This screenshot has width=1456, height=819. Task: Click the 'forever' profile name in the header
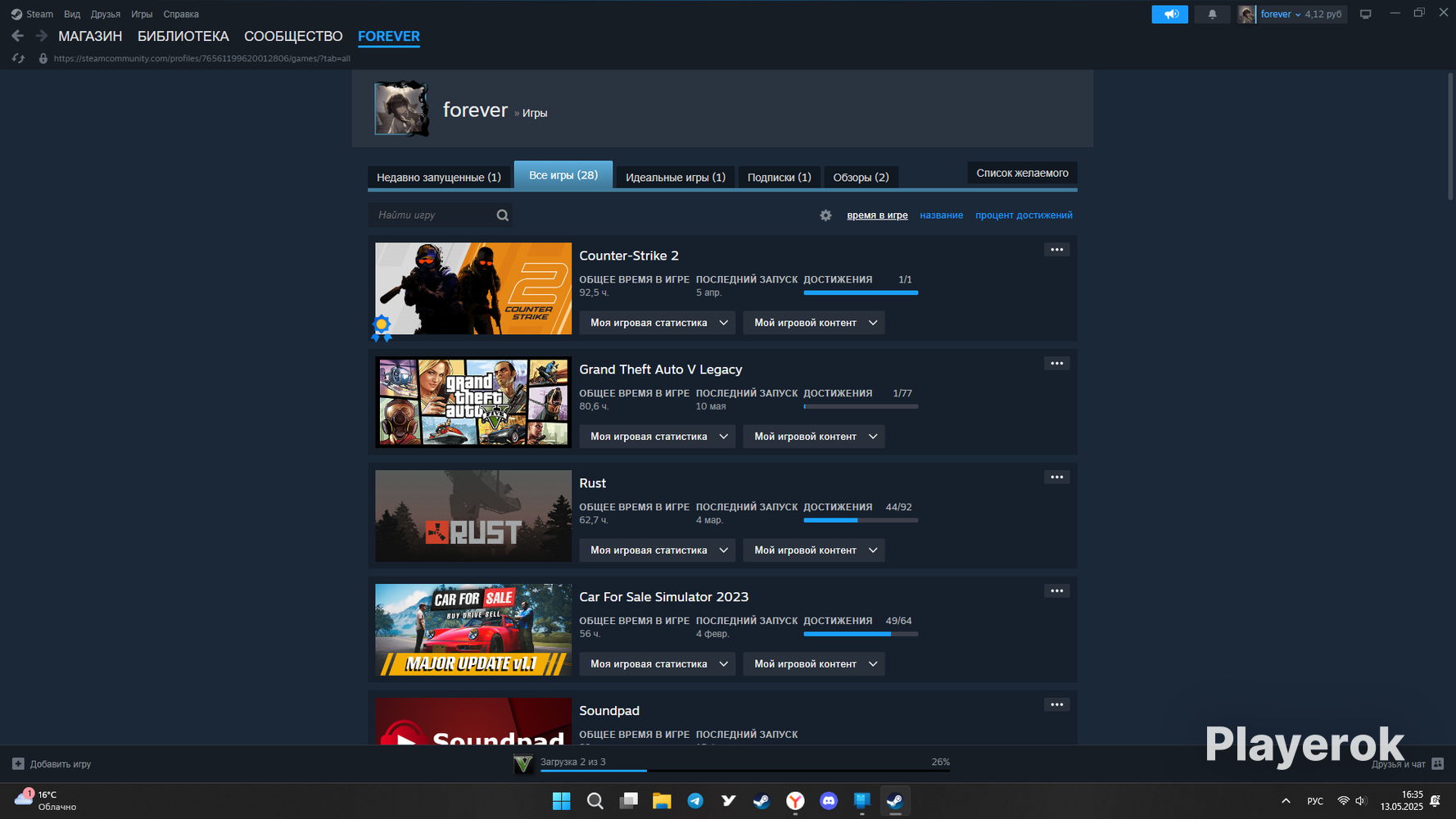476,110
